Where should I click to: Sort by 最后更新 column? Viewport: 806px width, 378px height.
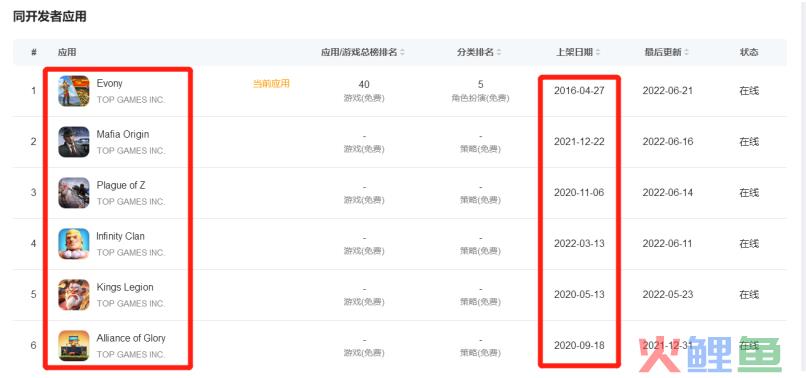click(667, 52)
